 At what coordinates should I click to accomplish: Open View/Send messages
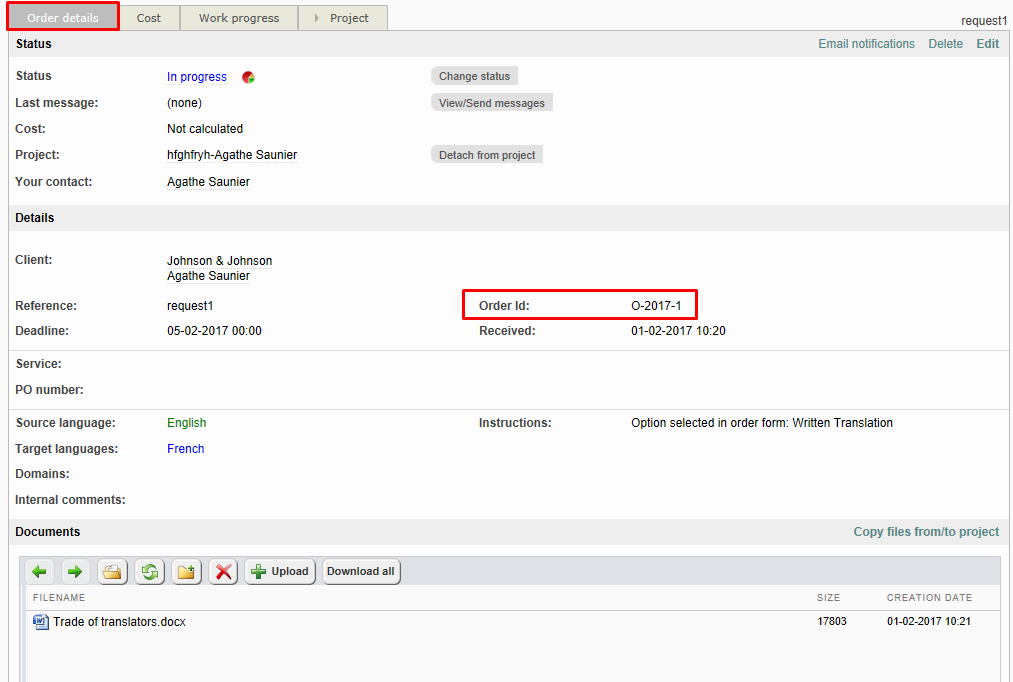pyautogui.click(x=491, y=103)
